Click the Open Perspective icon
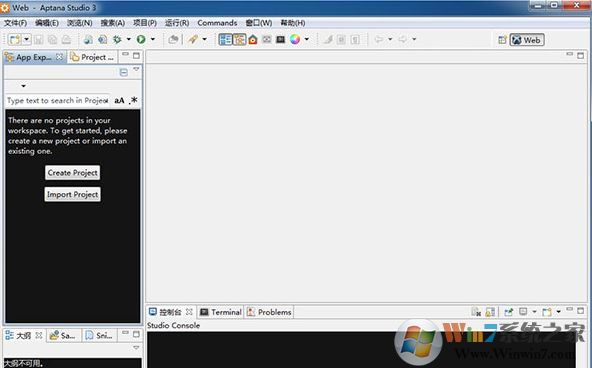Screen dimensions: 592x368 tap(502, 40)
